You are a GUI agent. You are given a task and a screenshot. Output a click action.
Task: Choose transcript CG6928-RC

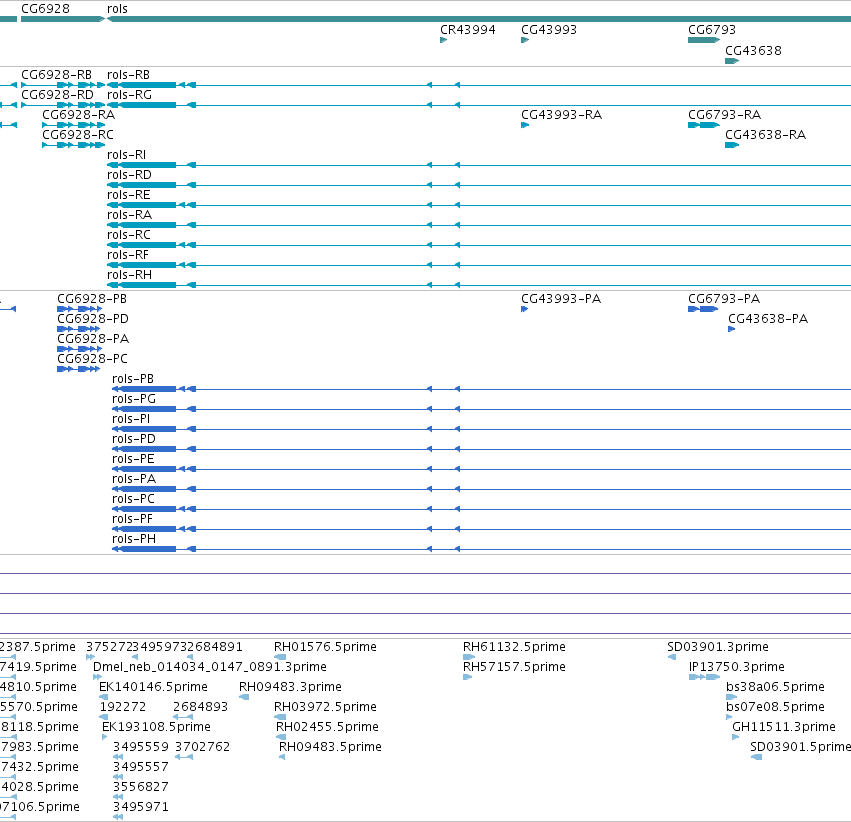tap(78, 135)
